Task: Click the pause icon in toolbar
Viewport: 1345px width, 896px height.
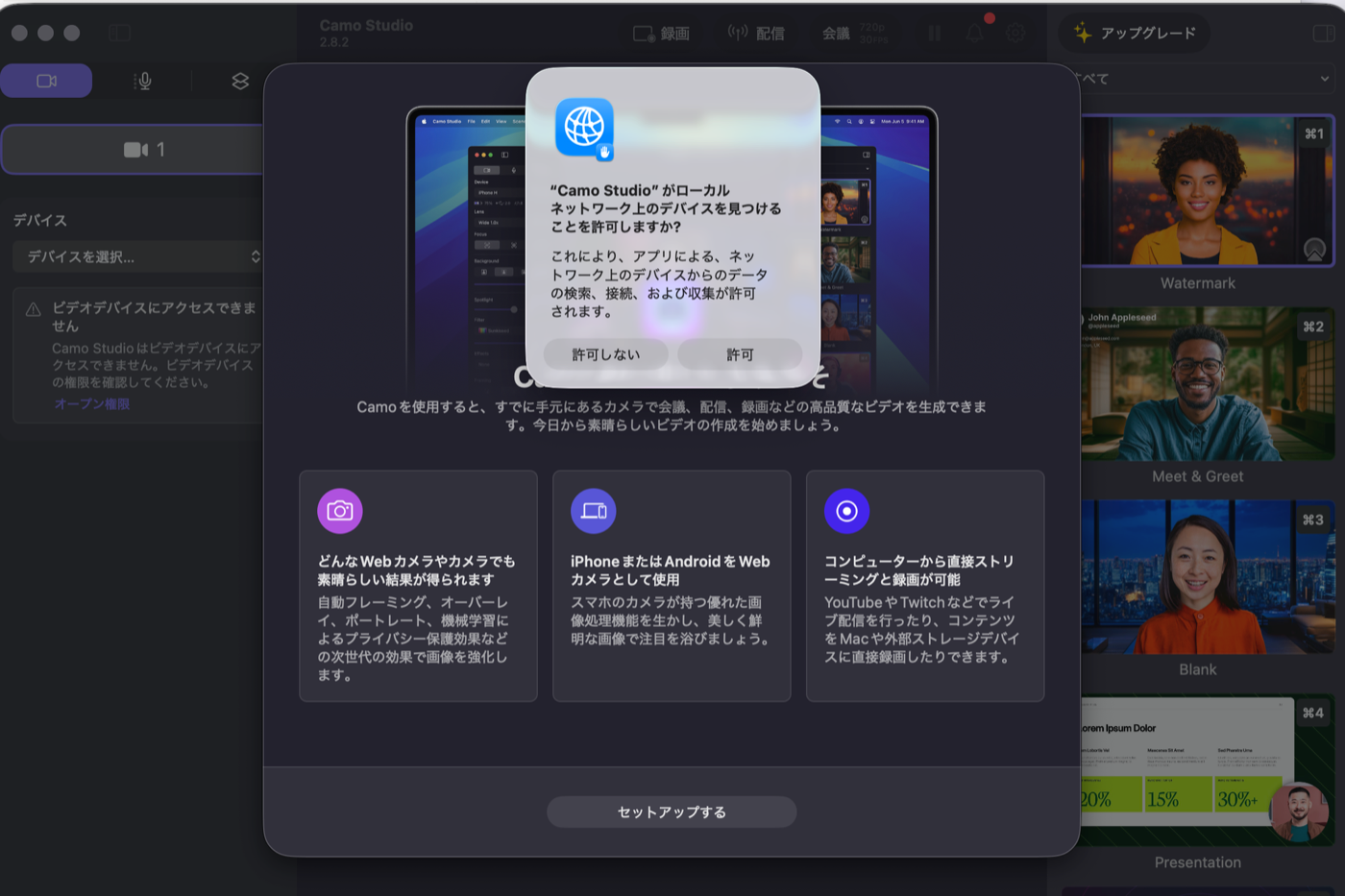Action: 934,34
